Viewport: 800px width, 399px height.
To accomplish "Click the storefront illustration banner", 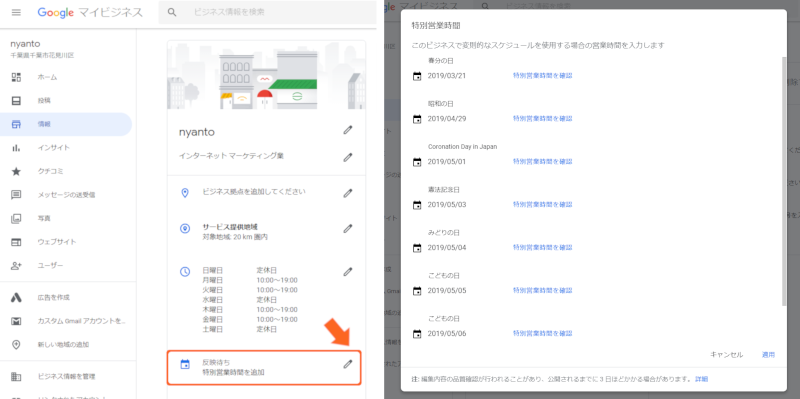I will click(x=266, y=75).
